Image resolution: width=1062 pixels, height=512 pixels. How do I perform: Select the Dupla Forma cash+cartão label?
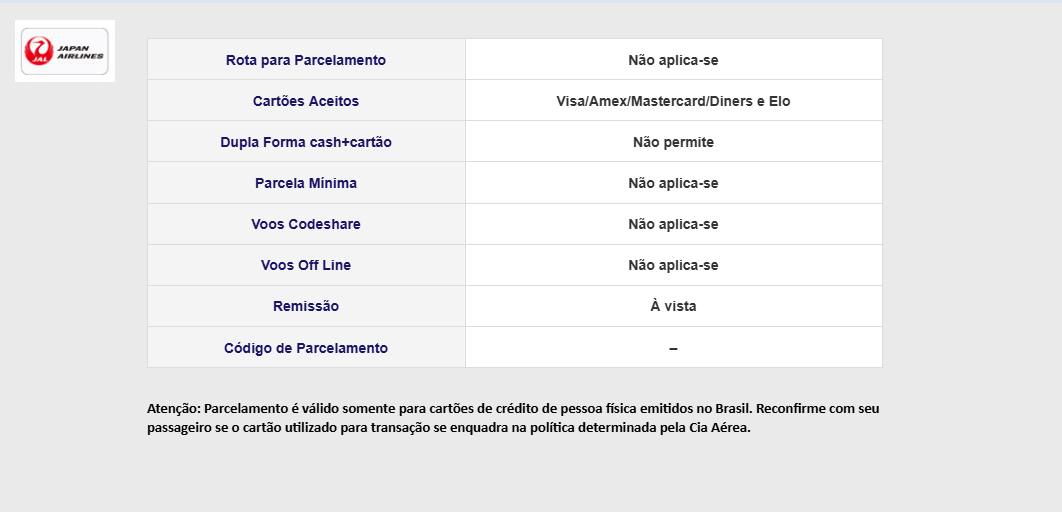click(x=306, y=142)
